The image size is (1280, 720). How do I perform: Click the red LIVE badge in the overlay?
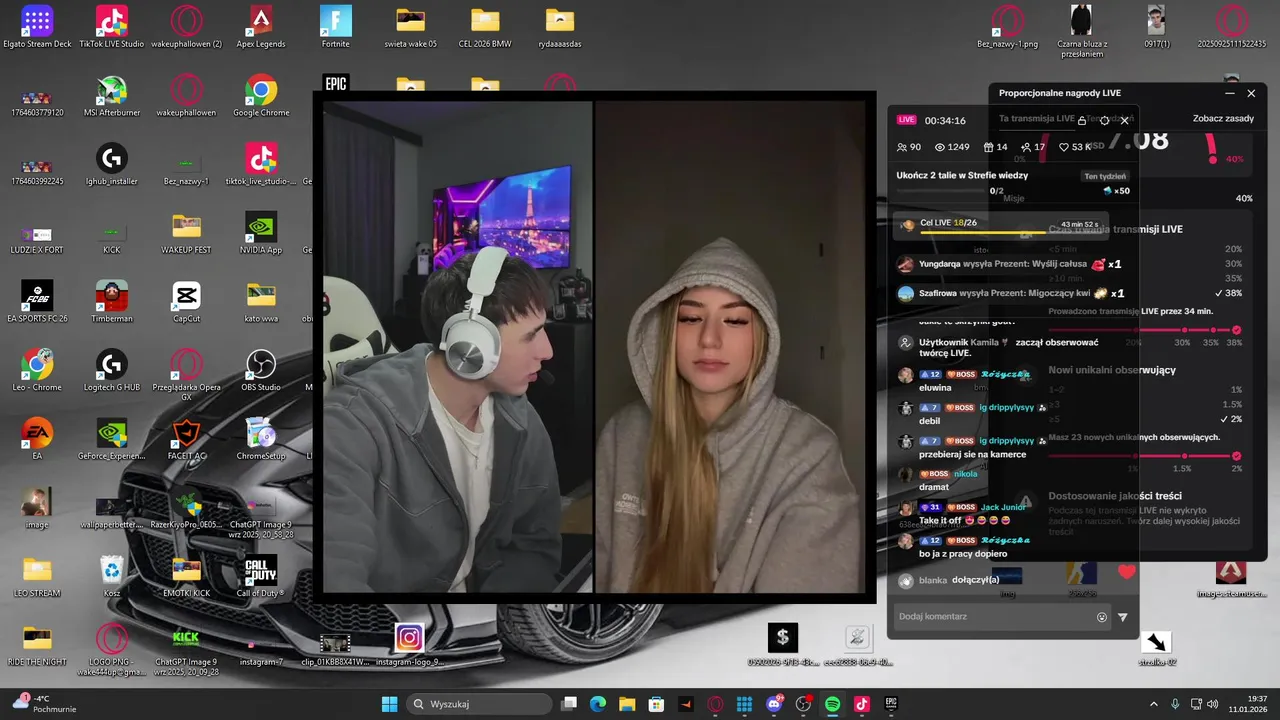click(x=906, y=120)
